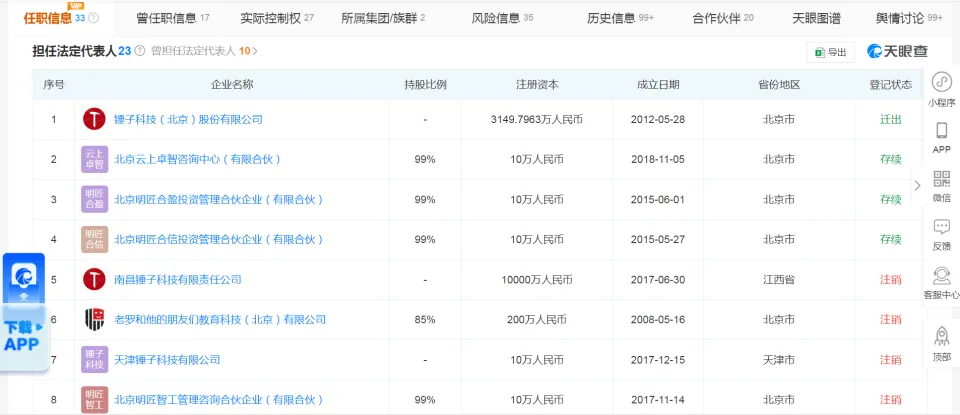Open help icon next to 任职信息

click(x=94, y=18)
